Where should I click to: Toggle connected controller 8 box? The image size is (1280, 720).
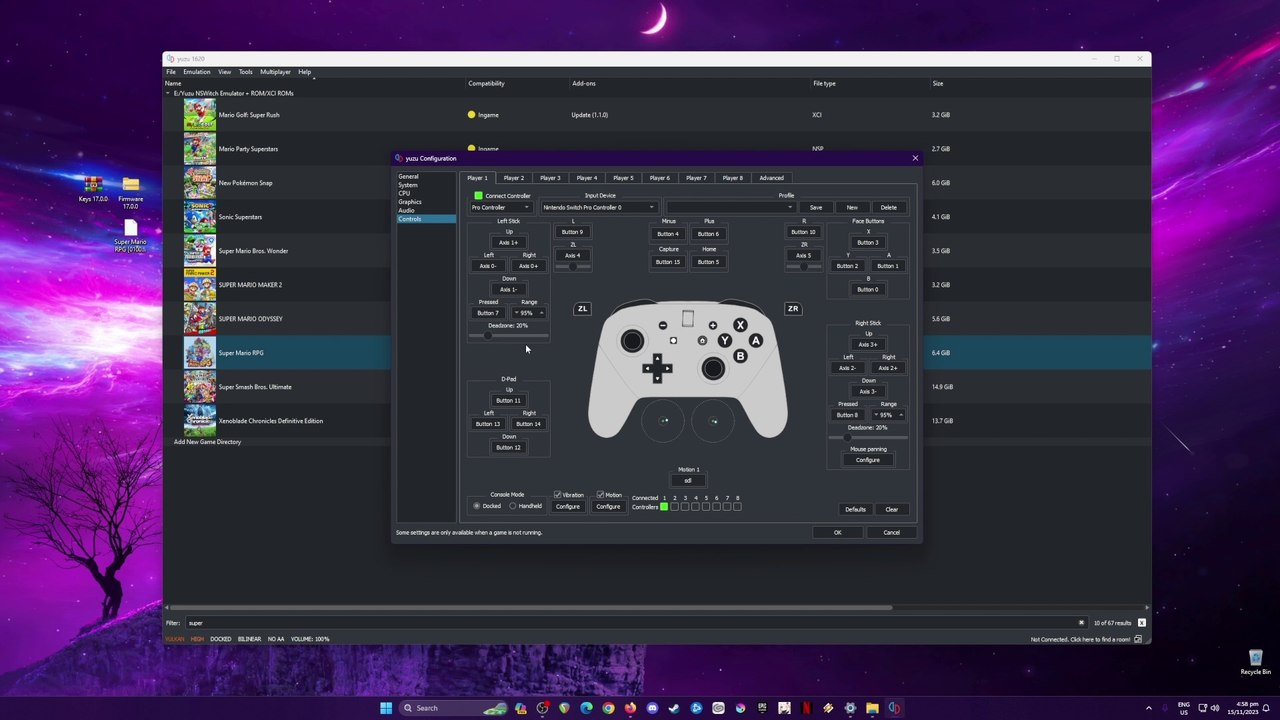tap(737, 507)
